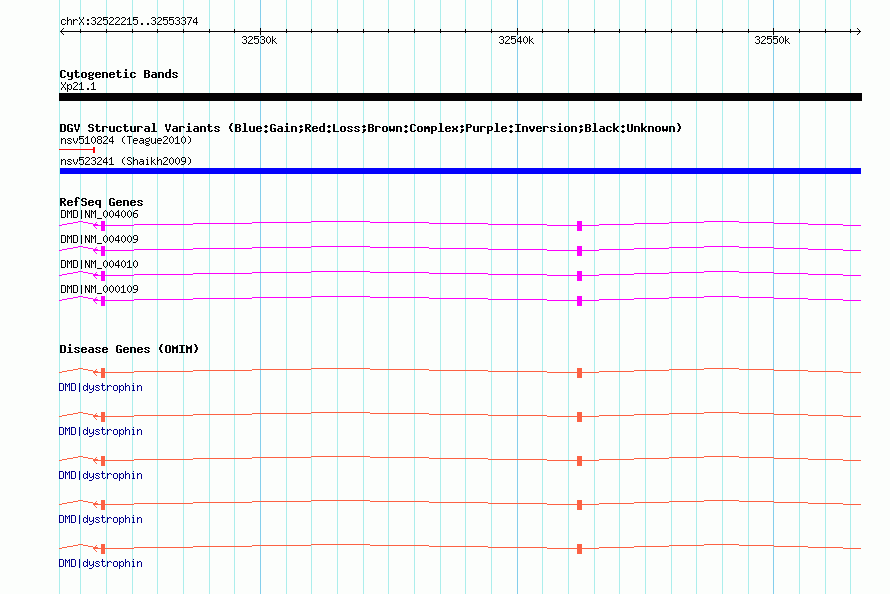This screenshot has height=594, width=890.
Task: Select the Cytogenetic Bands track title
Action: 119,74
